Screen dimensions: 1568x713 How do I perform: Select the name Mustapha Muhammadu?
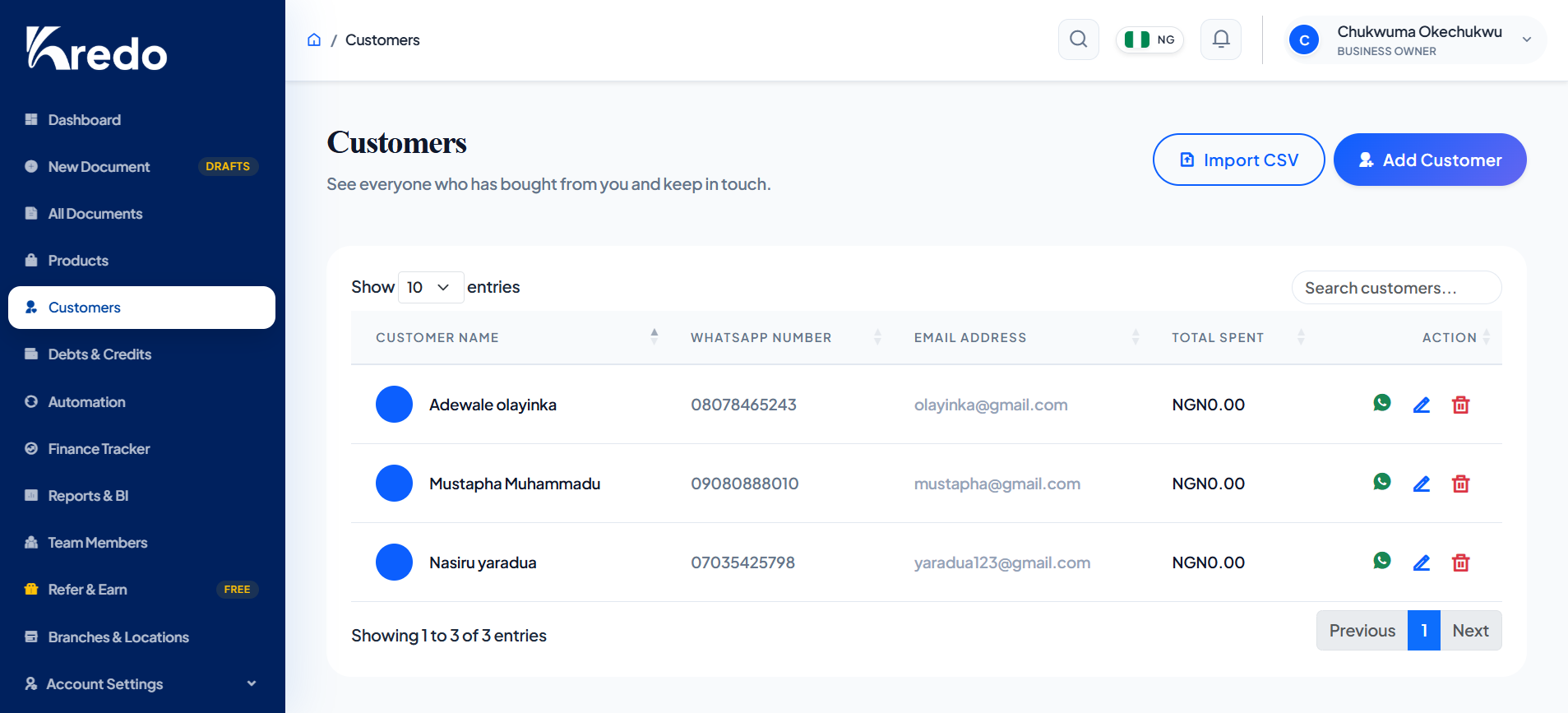click(x=515, y=484)
